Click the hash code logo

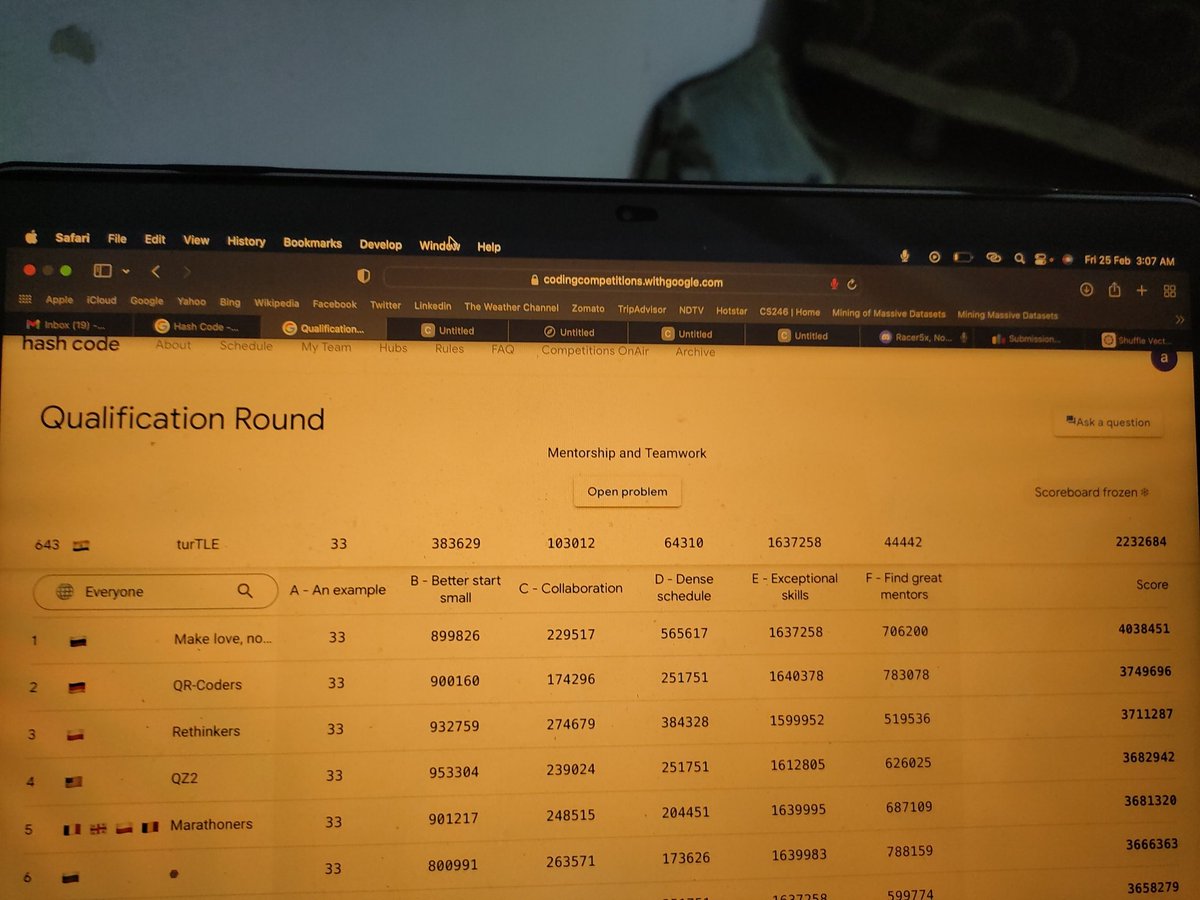70,344
